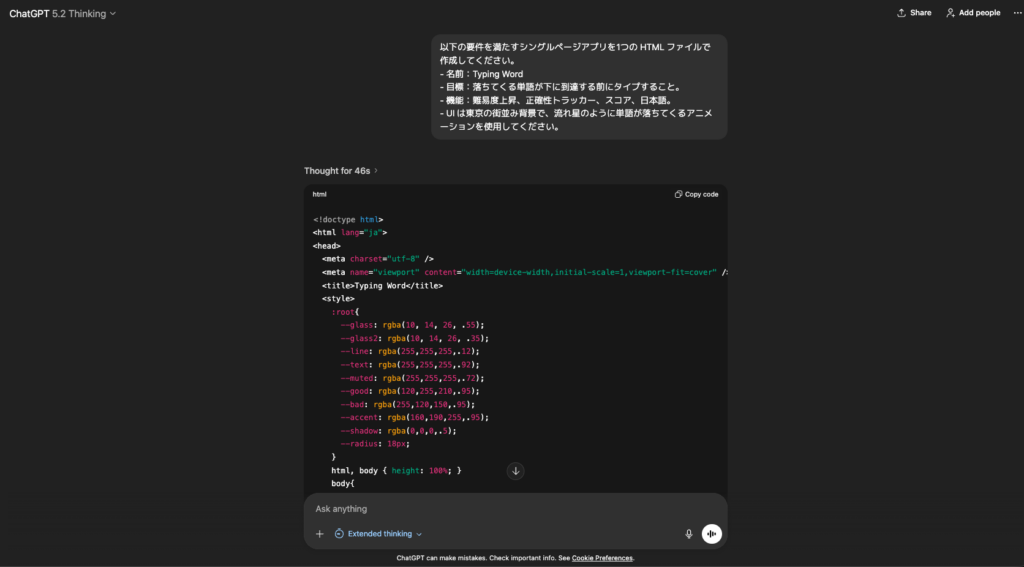Copy code from the html block

point(696,194)
